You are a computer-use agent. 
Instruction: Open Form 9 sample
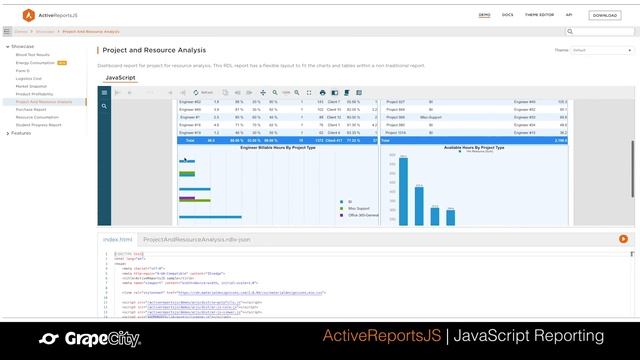(x=22, y=71)
